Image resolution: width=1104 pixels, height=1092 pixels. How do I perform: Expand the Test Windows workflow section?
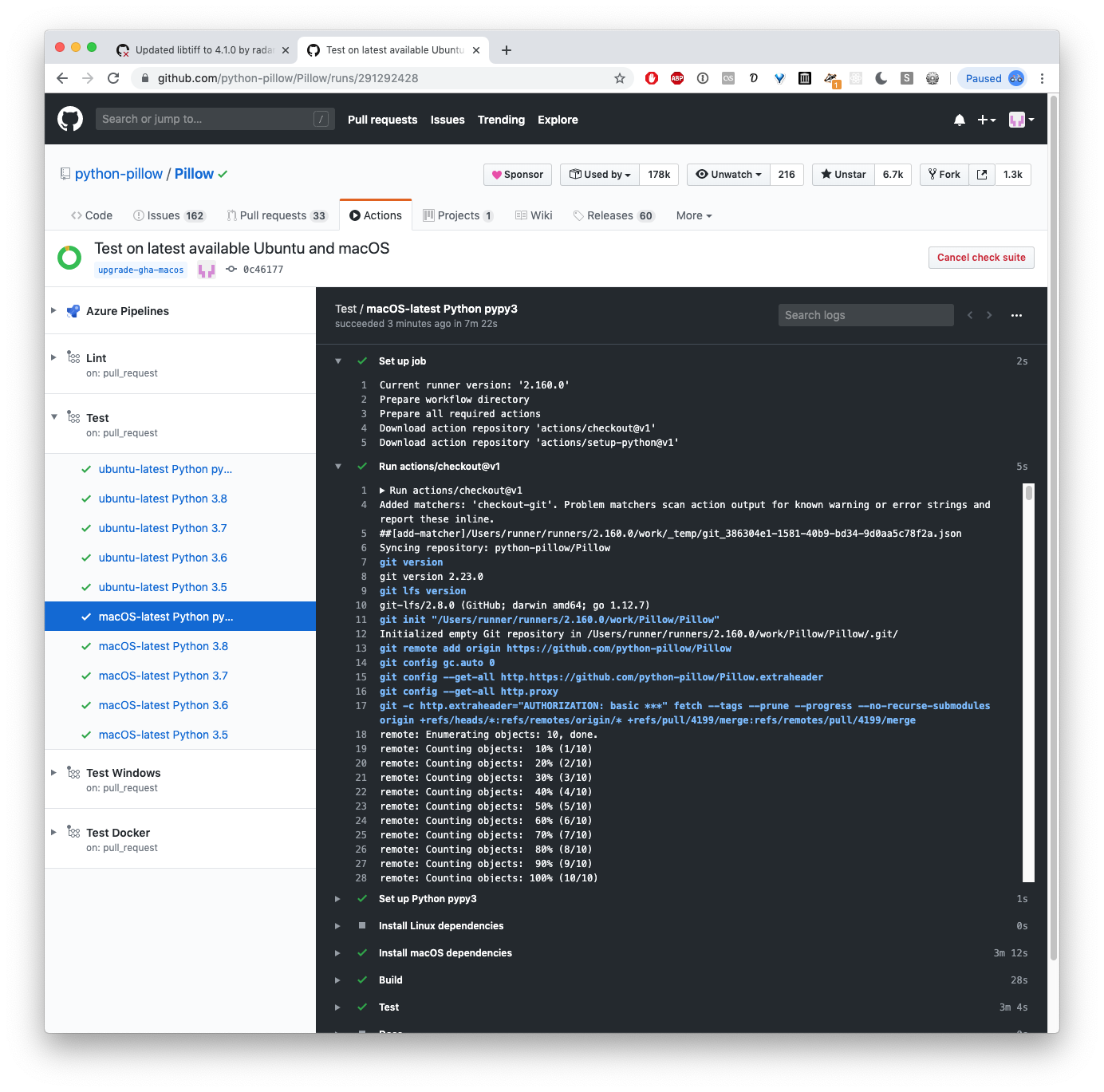pyautogui.click(x=53, y=772)
